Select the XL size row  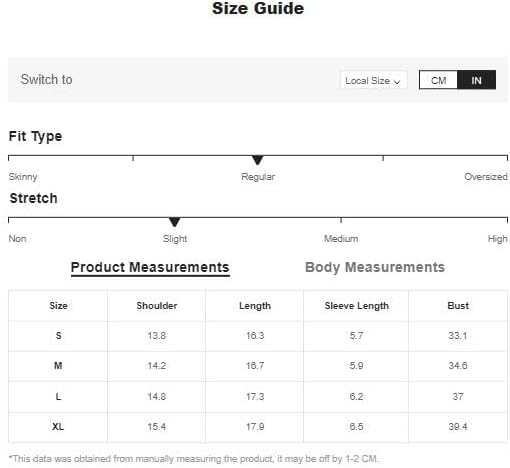pyautogui.click(x=258, y=427)
